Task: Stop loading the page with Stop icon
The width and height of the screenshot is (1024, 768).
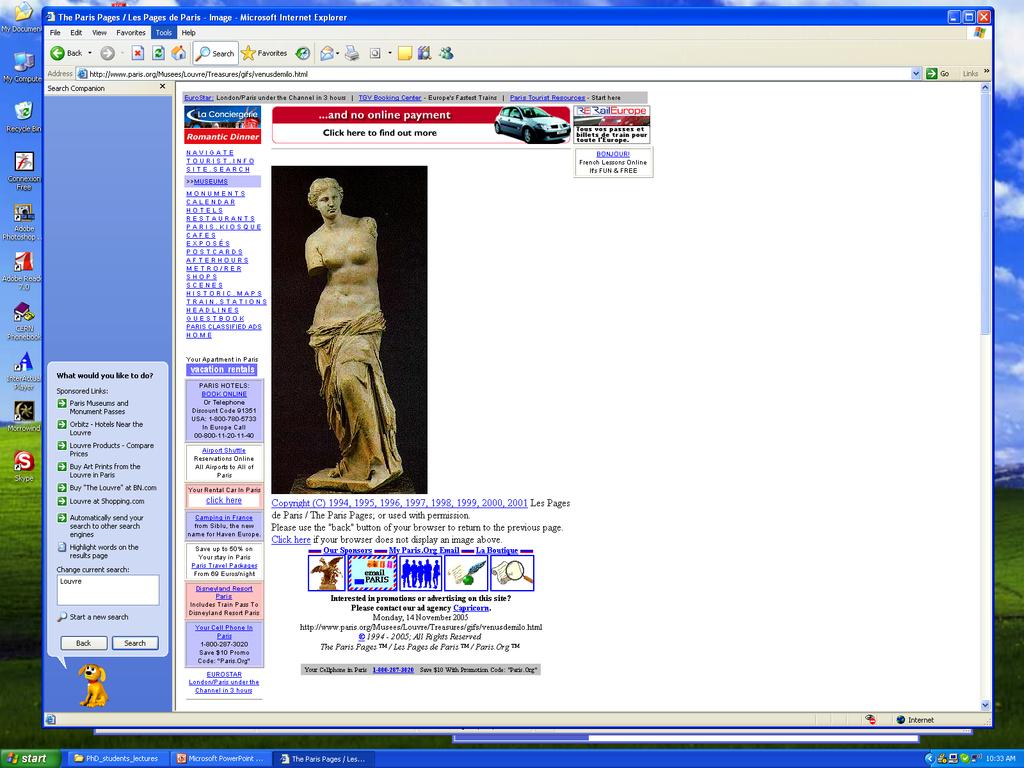Action: [137, 54]
